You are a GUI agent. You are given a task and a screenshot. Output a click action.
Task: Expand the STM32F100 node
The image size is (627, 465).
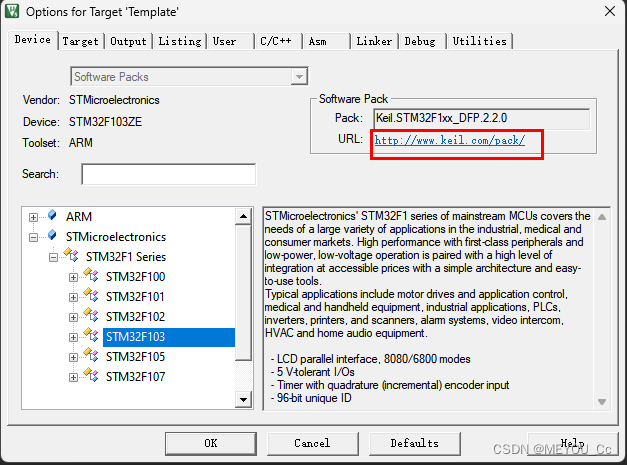(x=73, y=277)
